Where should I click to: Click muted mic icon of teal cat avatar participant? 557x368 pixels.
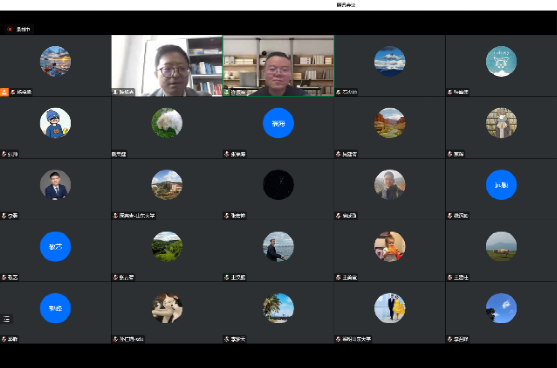[450, 92]
